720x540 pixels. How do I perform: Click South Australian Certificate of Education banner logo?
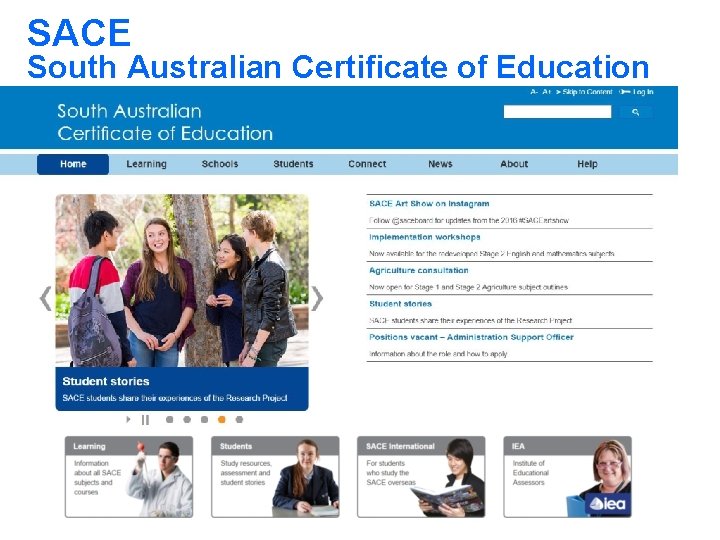(165, 122)
